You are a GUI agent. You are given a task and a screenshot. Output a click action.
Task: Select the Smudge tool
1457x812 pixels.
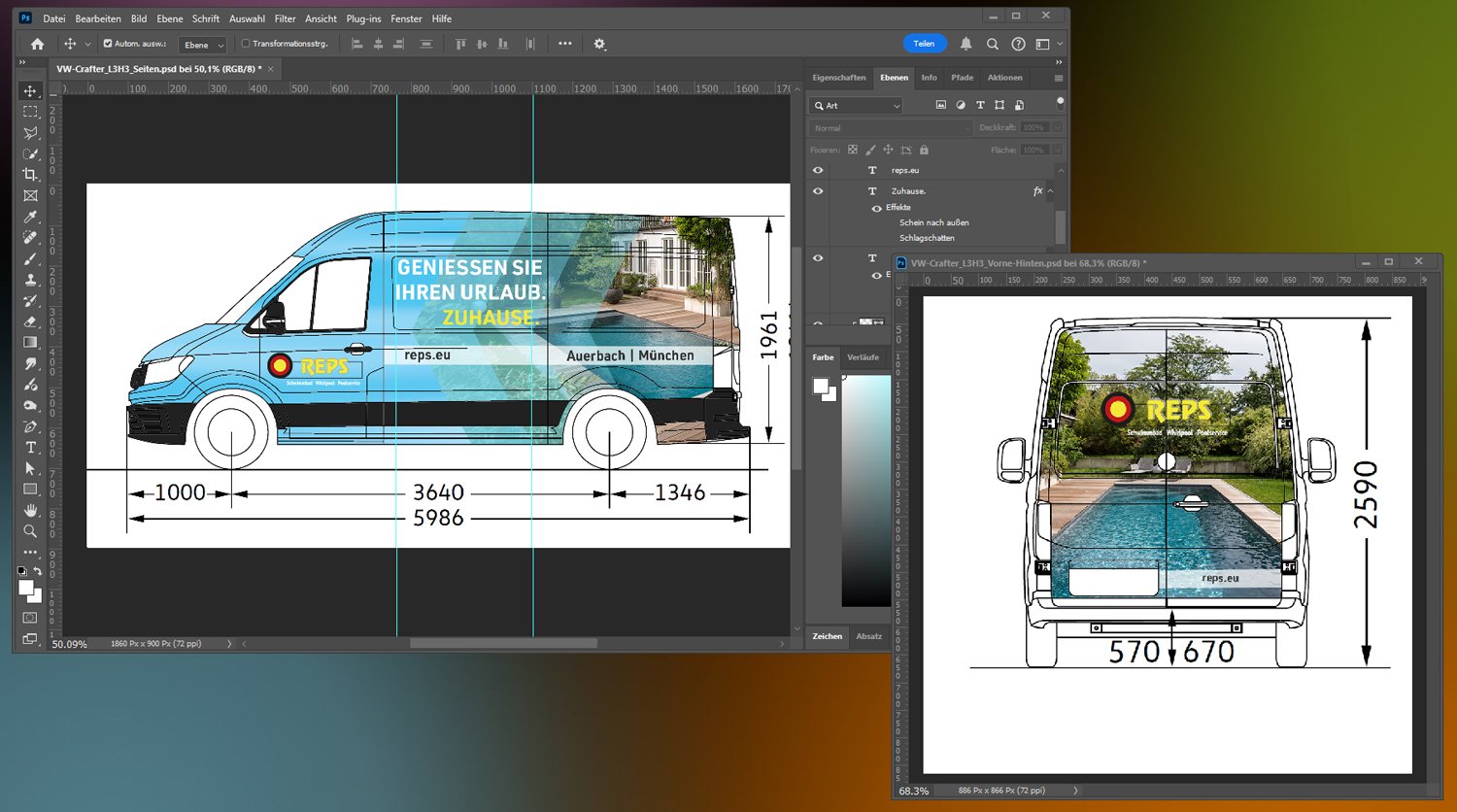tap(30, 363)
